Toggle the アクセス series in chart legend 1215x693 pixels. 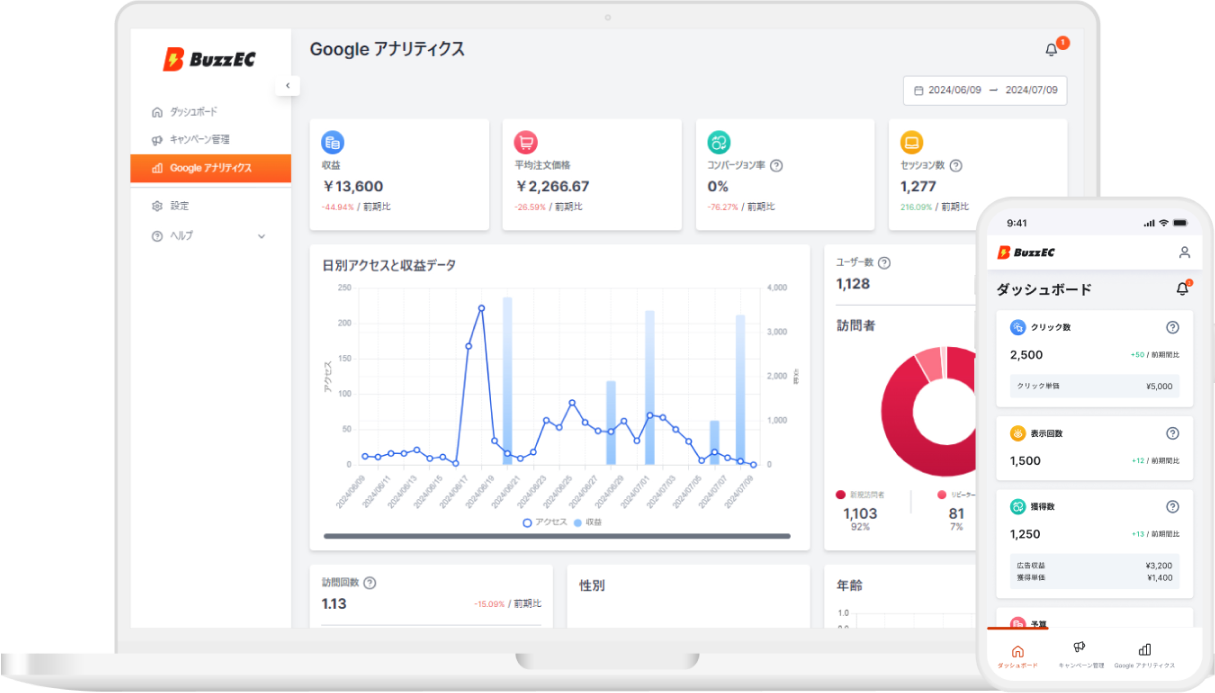tap(544, 522)
